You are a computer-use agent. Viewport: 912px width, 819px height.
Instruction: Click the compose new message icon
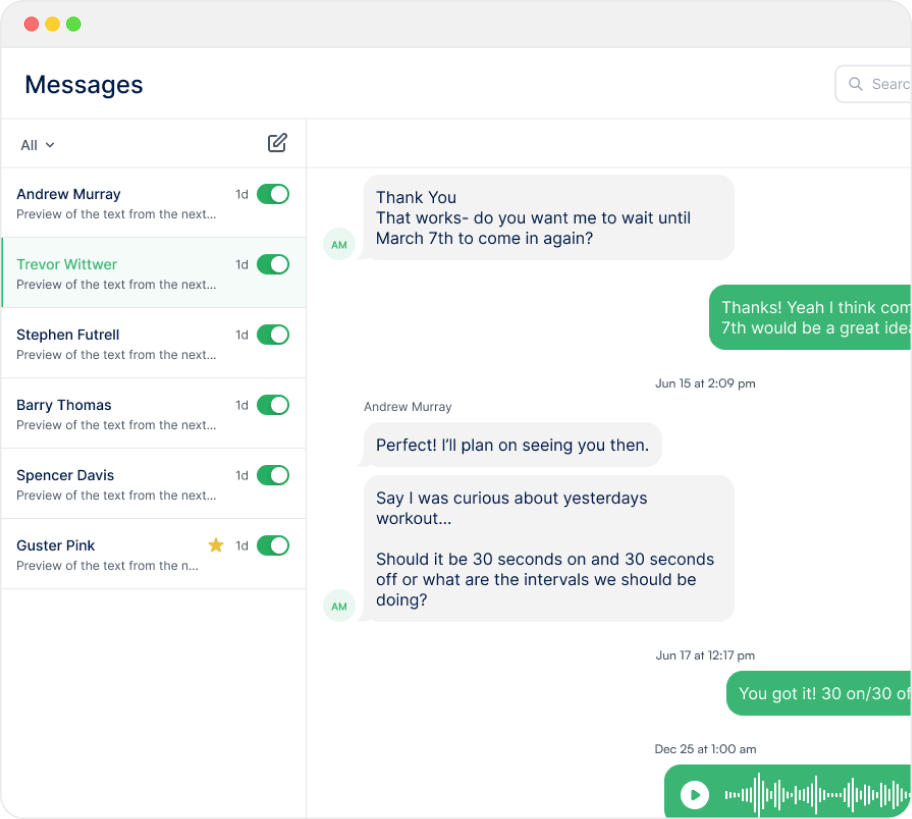[x=277, y=143]
